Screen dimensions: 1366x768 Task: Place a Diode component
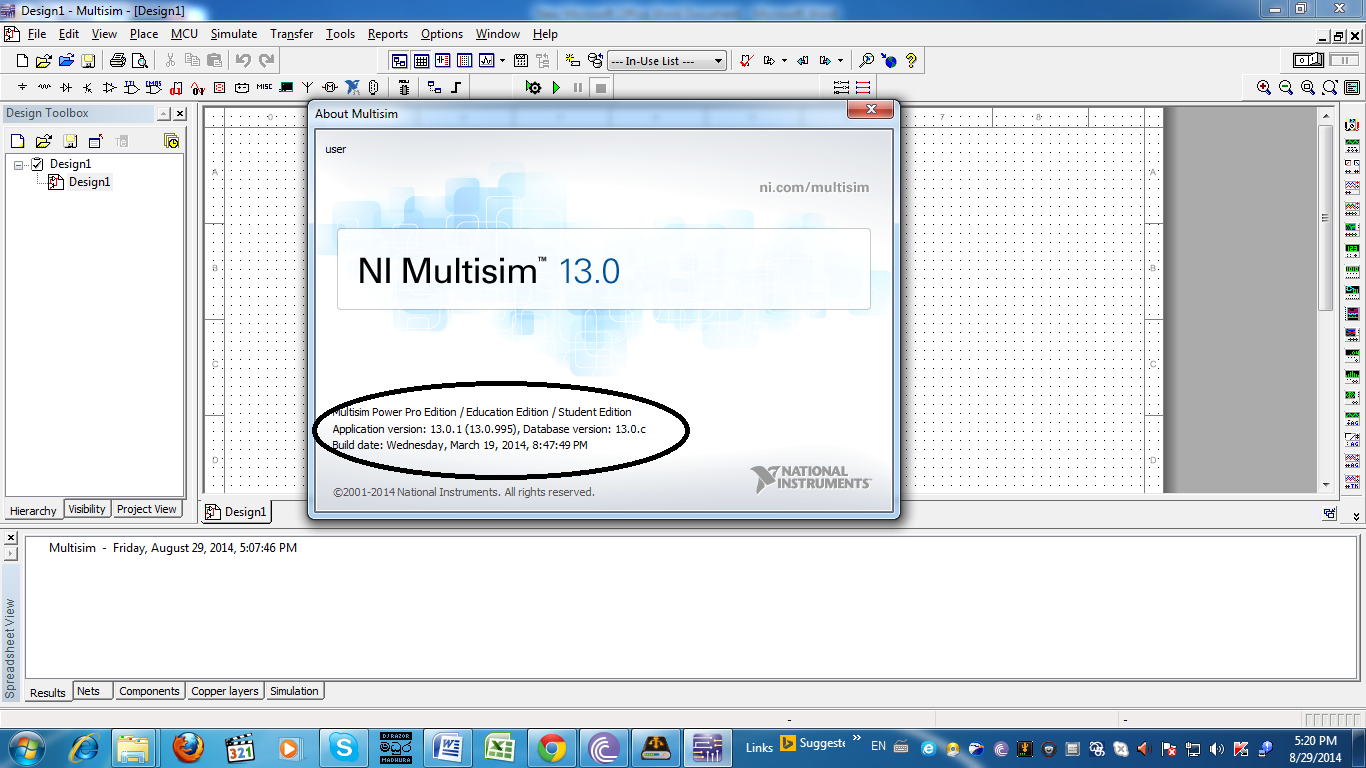click(66, 88)
